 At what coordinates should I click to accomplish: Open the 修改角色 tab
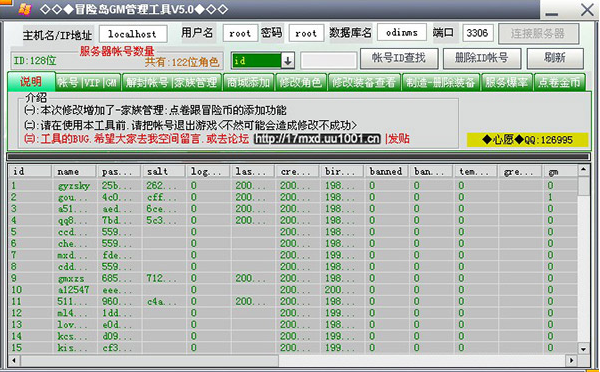(301, 82)
